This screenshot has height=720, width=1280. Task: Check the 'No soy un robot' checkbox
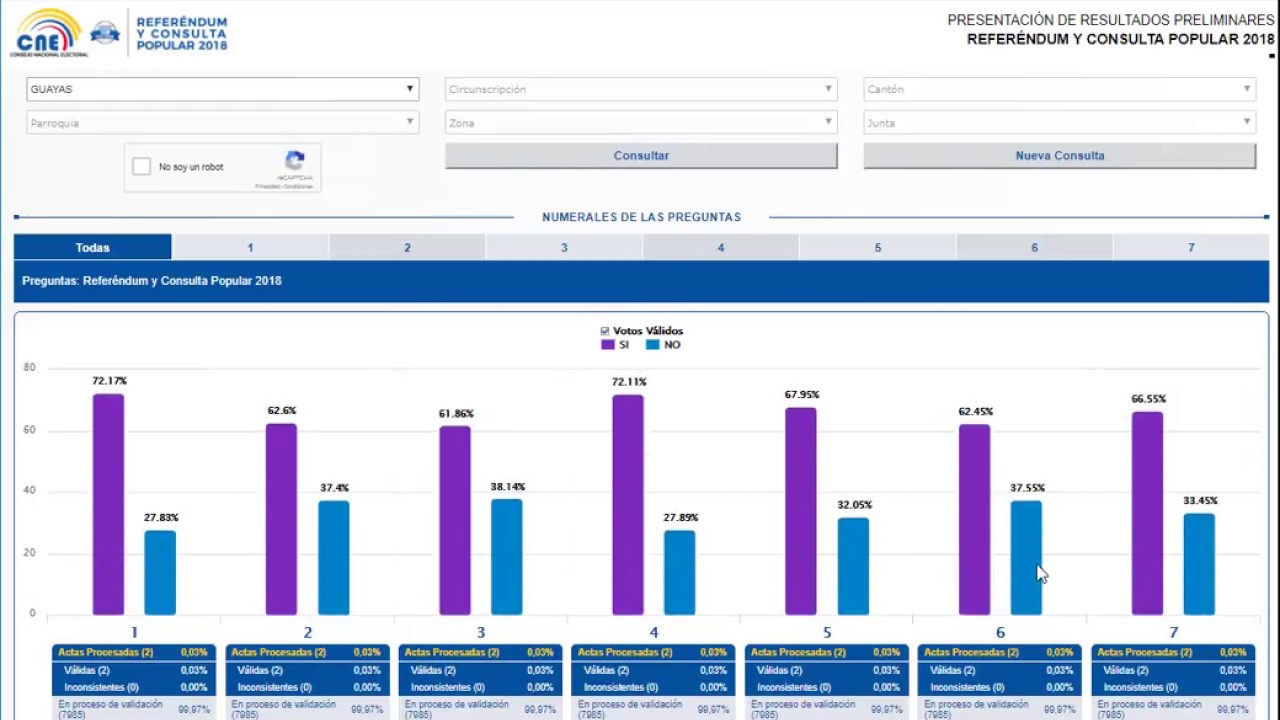[142, 167]
